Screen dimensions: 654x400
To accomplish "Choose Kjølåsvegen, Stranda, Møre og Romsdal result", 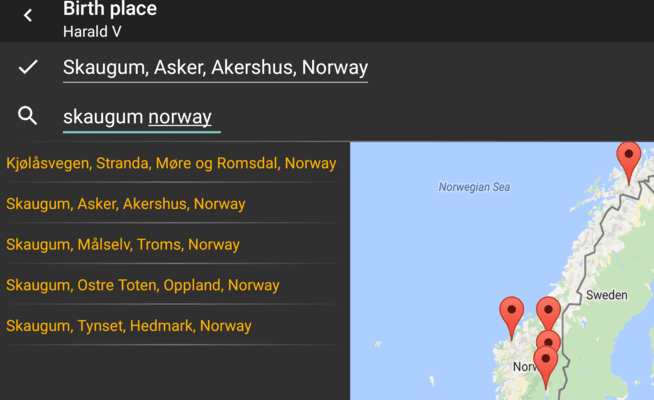I will (x=171, y=163).
